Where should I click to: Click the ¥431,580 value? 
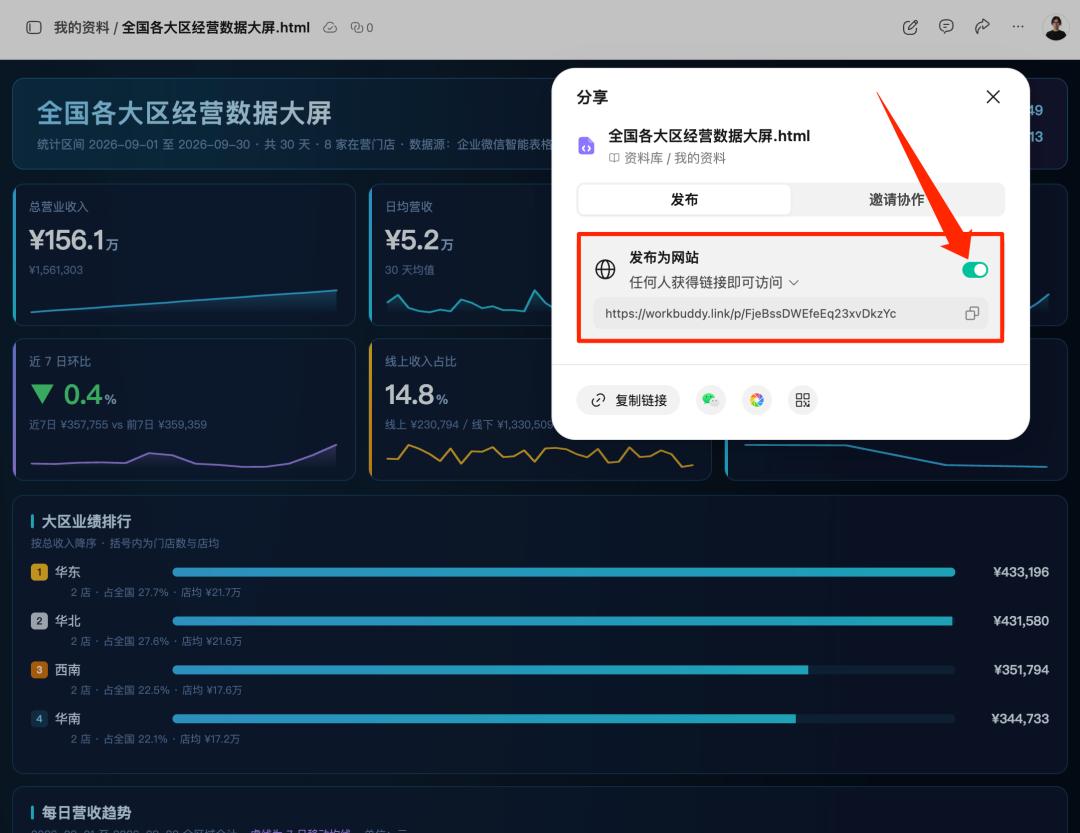[x=1021, y=621]
